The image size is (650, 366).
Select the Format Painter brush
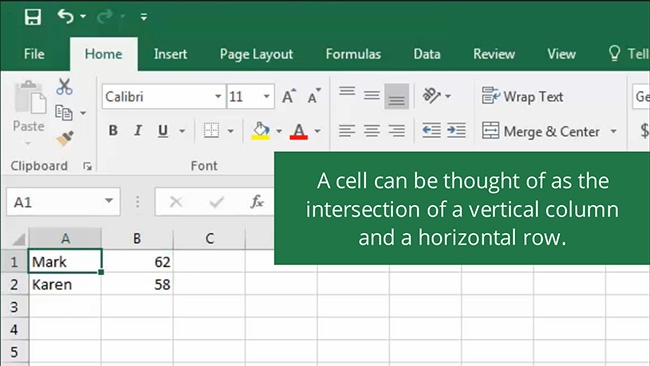pos(65,138)
